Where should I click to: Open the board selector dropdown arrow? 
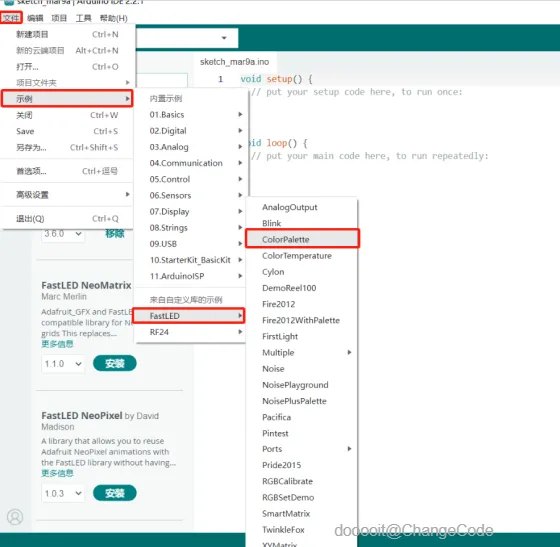224,38
